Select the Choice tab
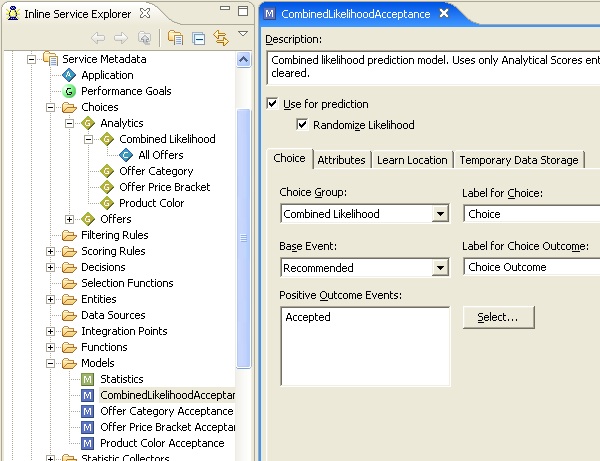The image size is (600, 461). point(289,158)
